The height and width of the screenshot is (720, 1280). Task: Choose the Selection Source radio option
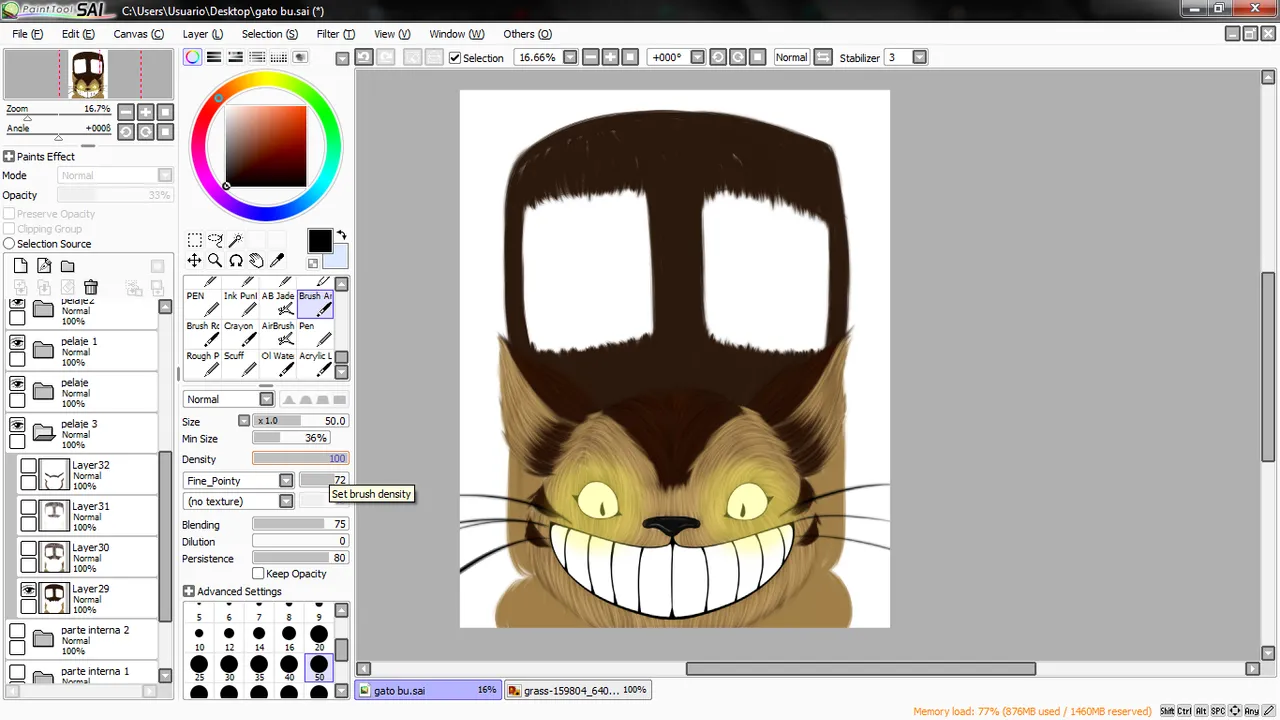pyautogui.click(x=9, y=244)
